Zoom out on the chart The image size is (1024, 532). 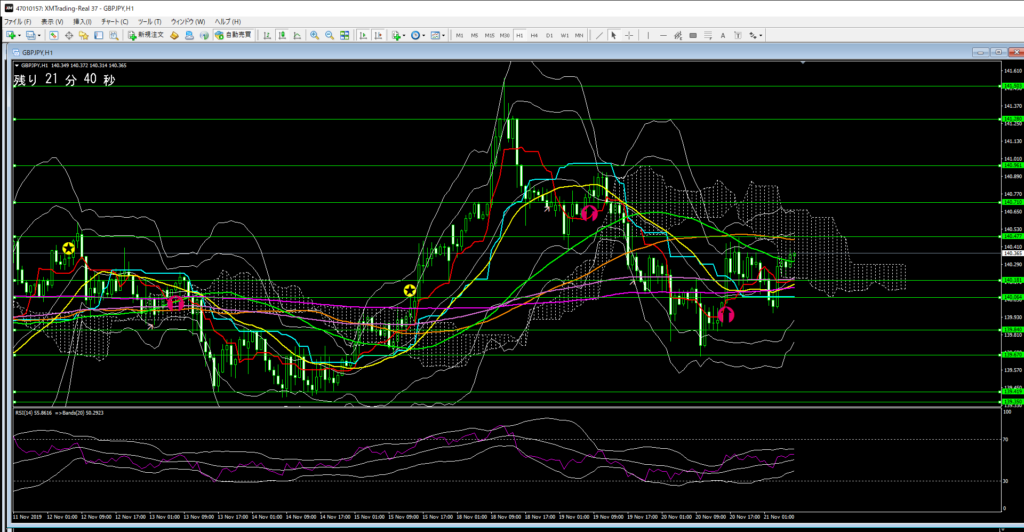click(x=330, y=35)
